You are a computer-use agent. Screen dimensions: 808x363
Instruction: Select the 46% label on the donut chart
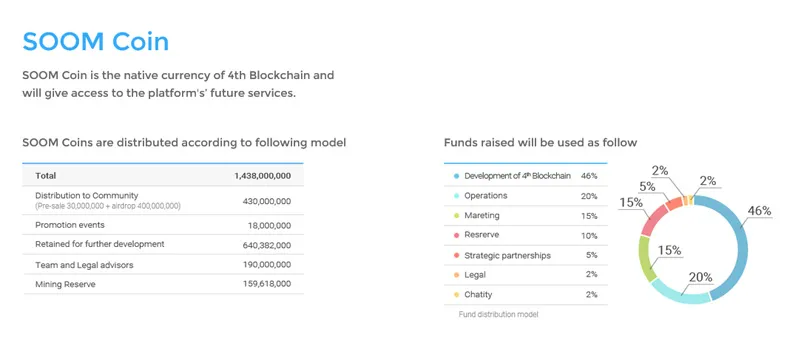(759, 211)
